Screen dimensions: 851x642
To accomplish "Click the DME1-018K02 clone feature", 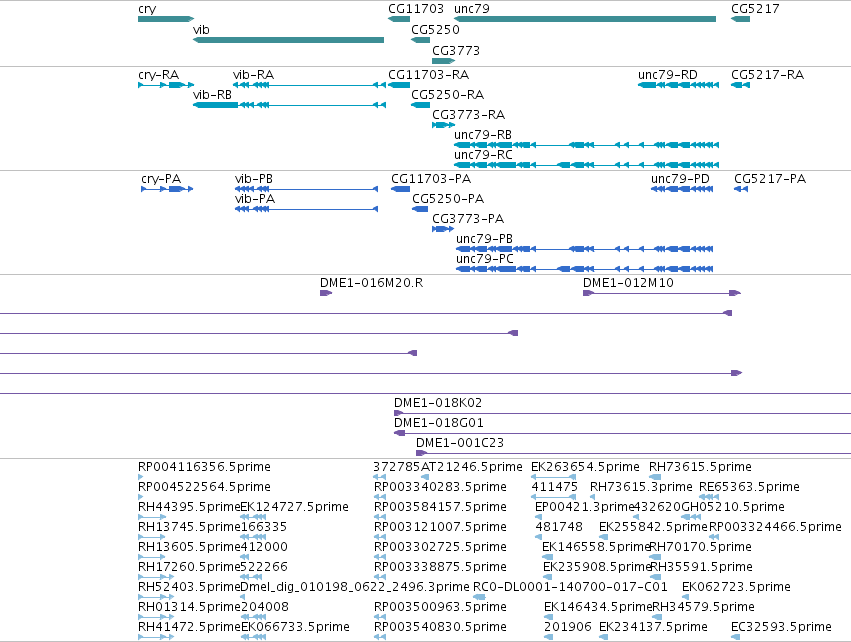I will (x=623, y=414).
